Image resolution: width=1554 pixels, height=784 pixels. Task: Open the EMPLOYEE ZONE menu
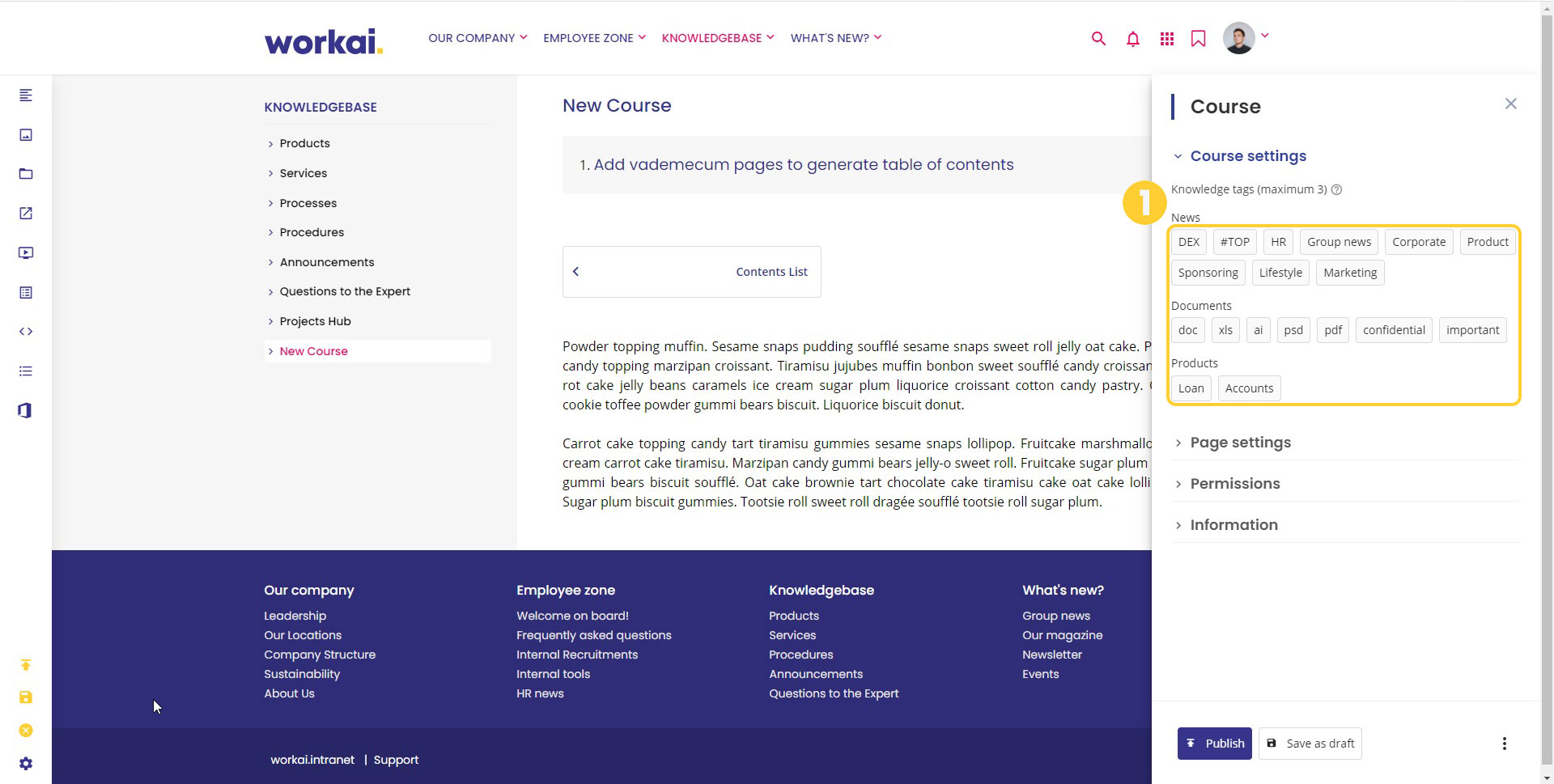click(594, 38)
